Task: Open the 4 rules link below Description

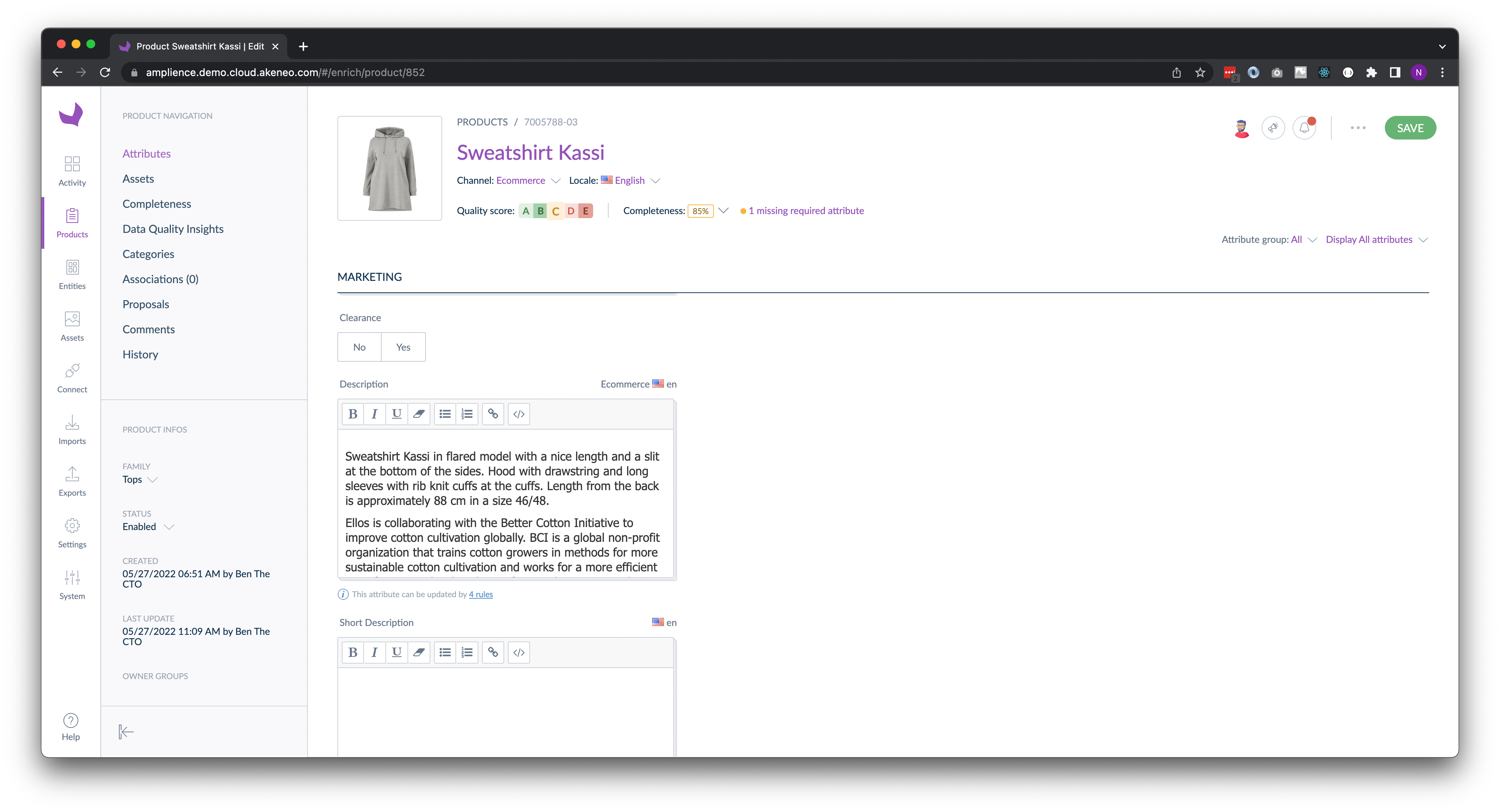Action: [481, 594]
